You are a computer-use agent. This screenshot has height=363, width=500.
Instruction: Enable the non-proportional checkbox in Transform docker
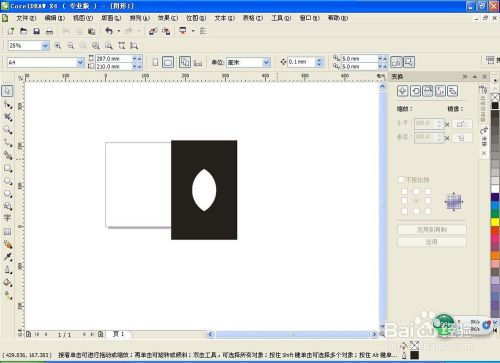coord(401,180)
